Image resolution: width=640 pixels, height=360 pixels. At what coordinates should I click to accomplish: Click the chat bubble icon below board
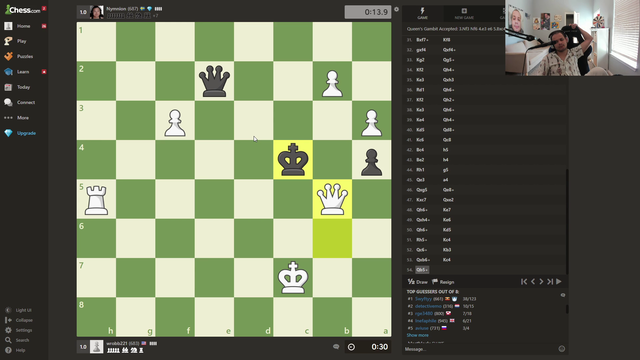[336, 347]
